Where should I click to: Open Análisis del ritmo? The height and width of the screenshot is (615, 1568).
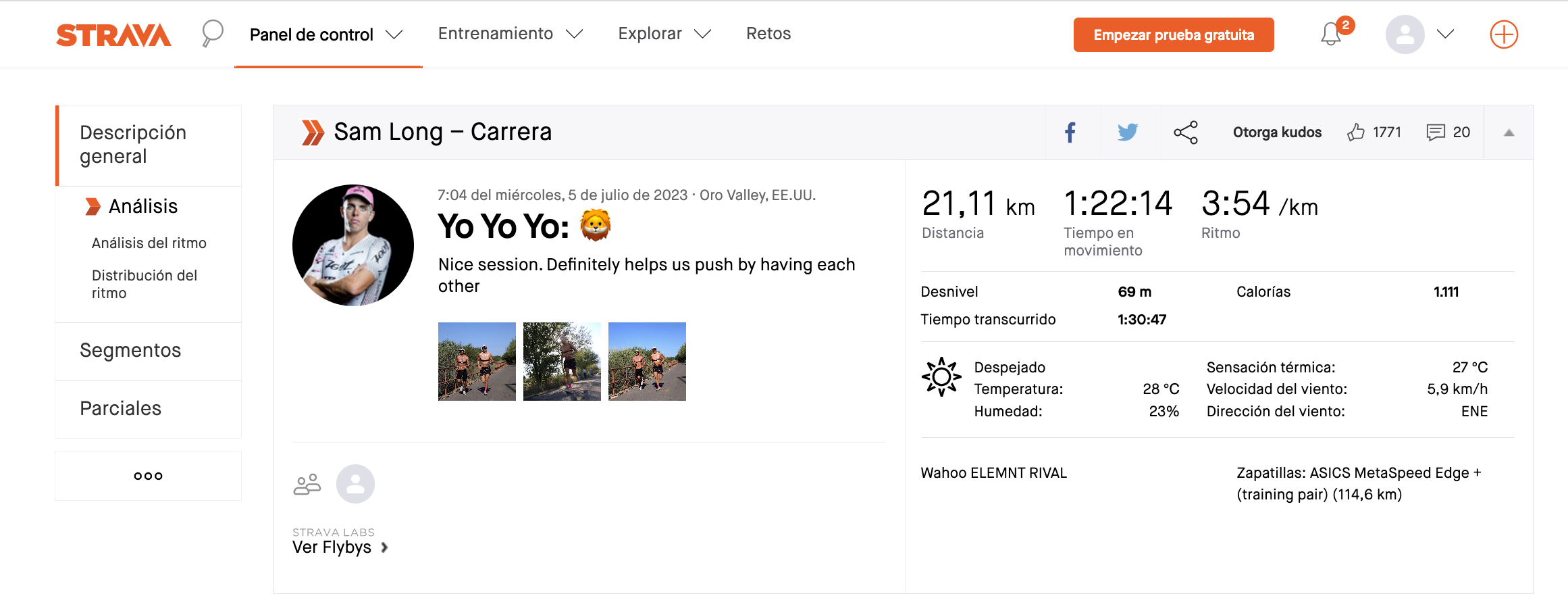point(149,243)
